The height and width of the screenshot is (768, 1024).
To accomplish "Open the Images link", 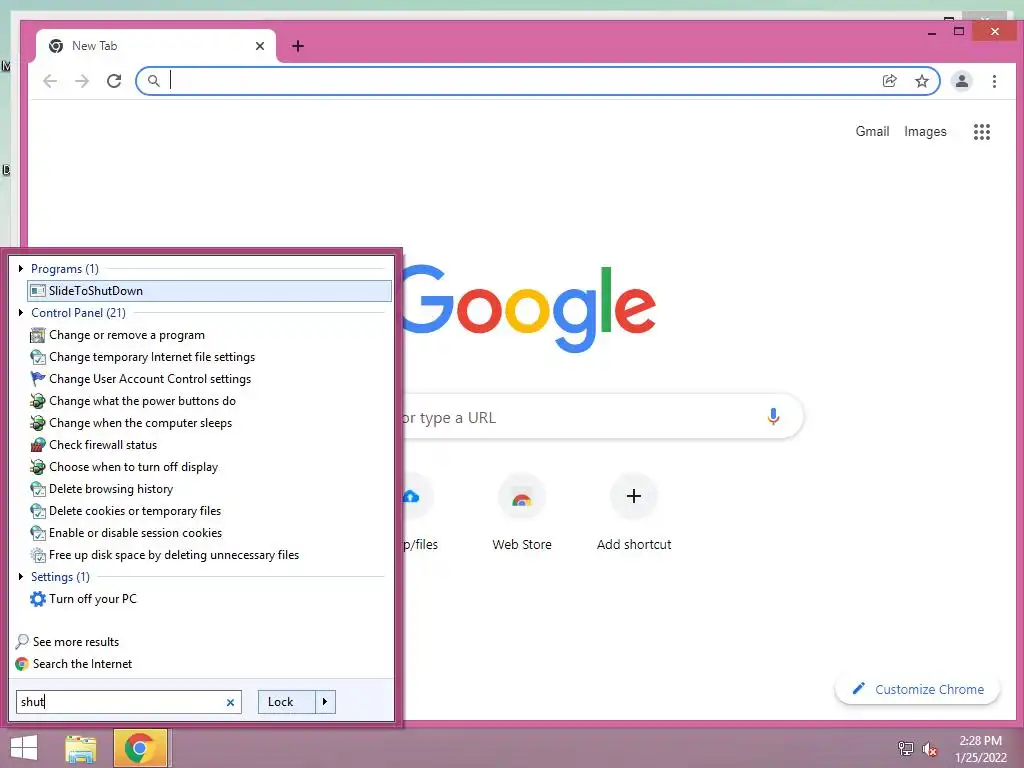I will 925,132.
